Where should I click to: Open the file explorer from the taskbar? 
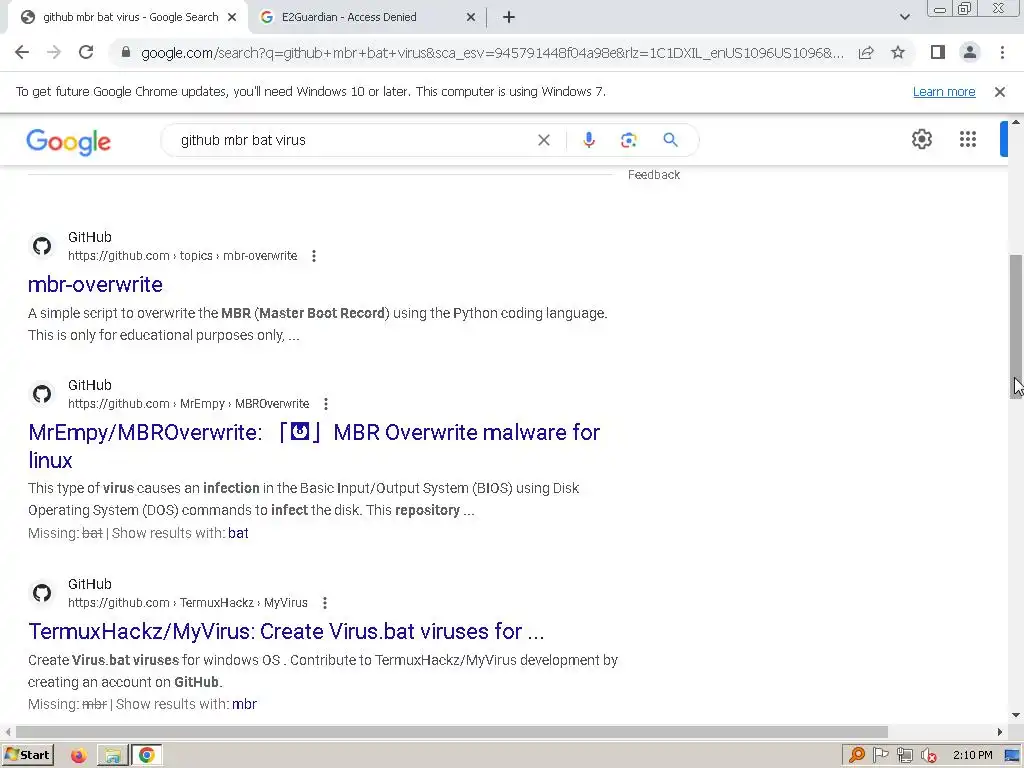(112, 755)
